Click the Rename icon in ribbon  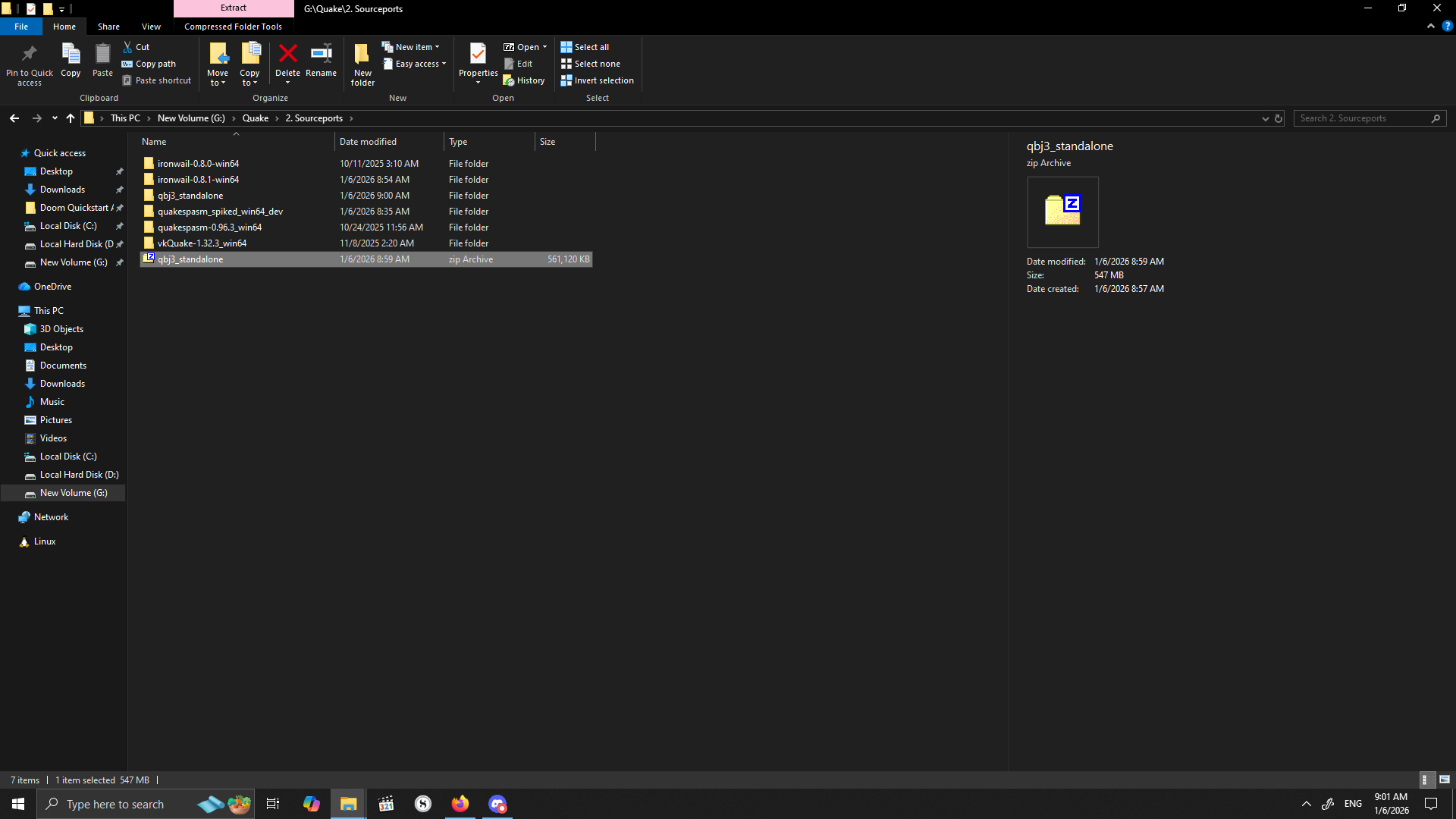[x=321, y=55]
